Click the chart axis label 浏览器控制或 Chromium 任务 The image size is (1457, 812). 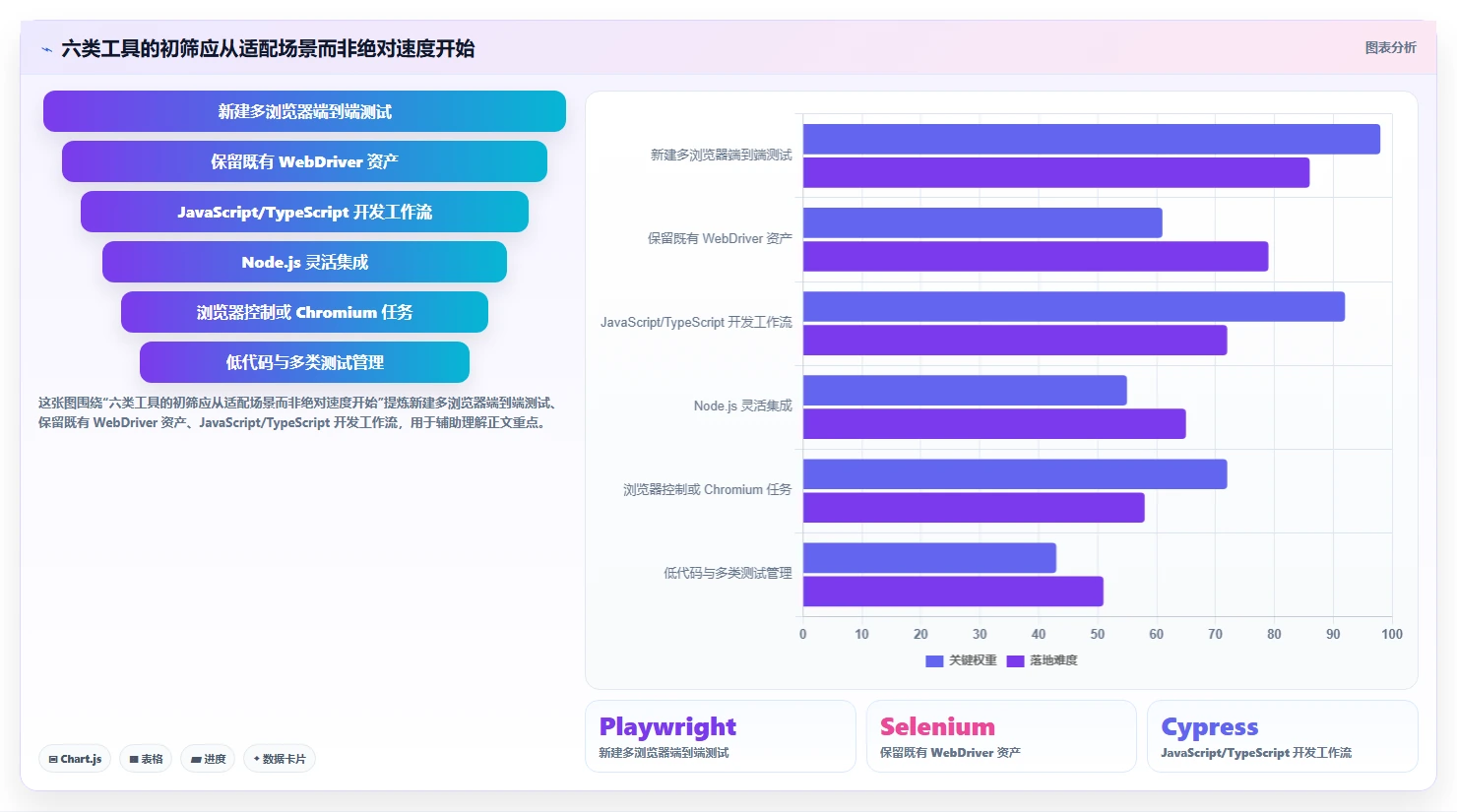pyautogui.click(x=707, y=489)
